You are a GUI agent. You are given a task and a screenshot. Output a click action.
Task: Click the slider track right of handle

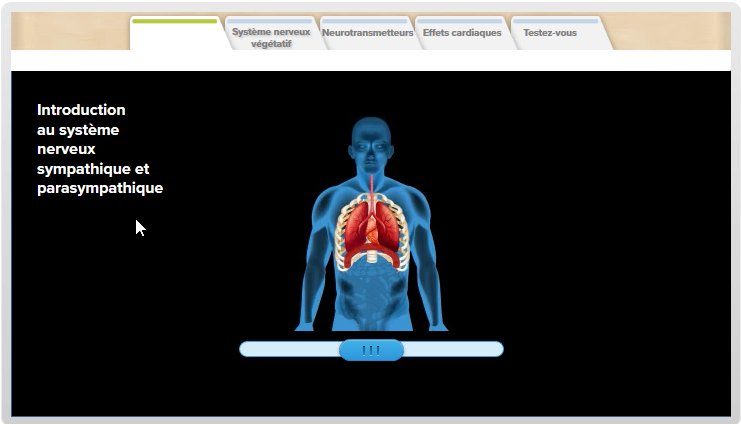(454, 349)
